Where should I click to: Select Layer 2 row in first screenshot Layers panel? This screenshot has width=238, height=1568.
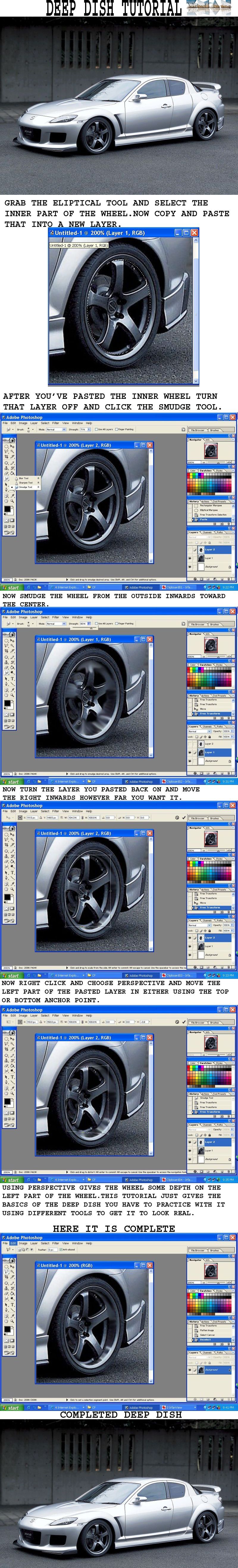(210, 550)
